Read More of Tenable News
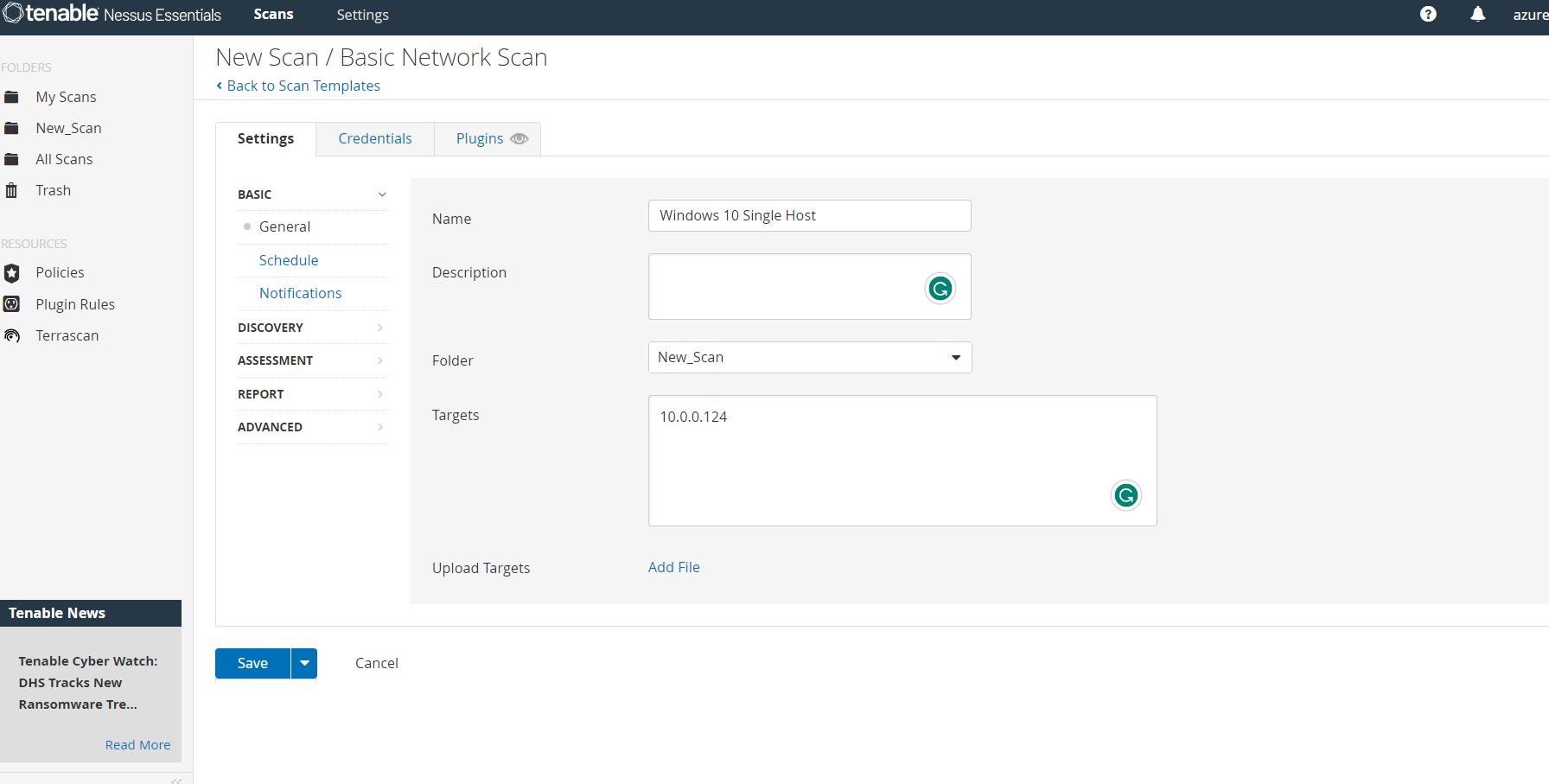1549x784 pixels. (x=138, y=745)
